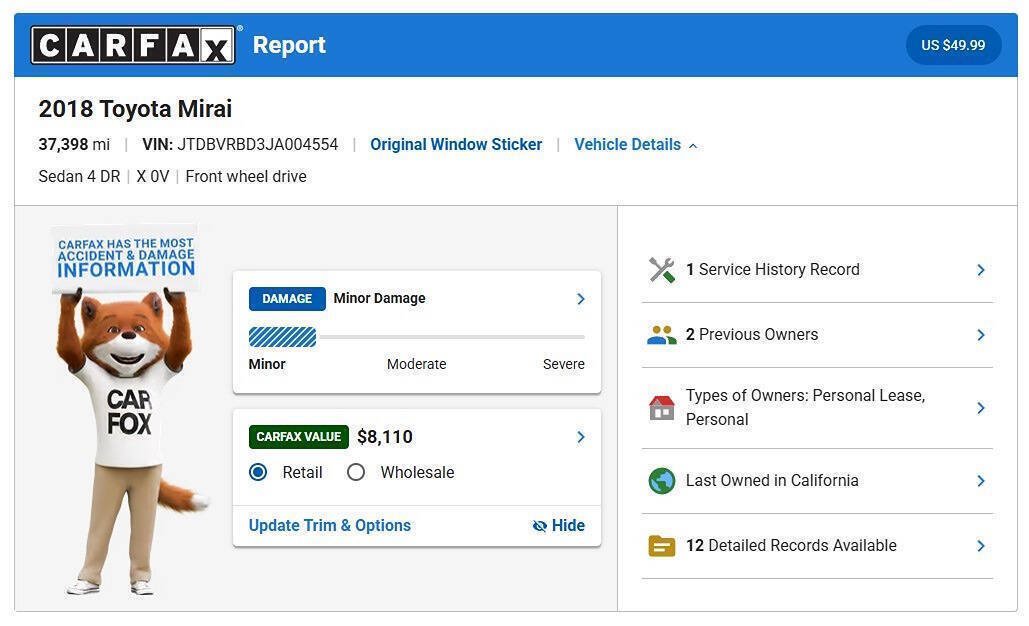Expand CARFAX Value details chevron

580,437
